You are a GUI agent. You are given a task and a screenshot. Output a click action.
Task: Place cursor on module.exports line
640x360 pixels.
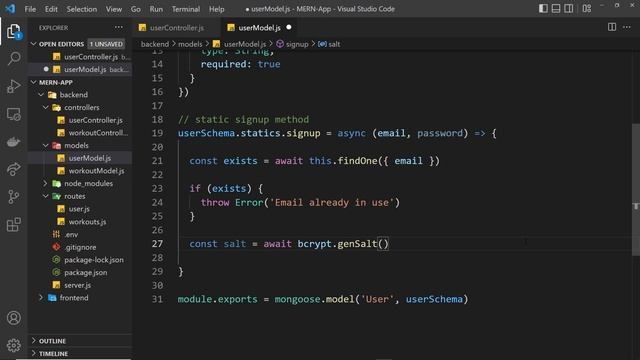(323, 299)
